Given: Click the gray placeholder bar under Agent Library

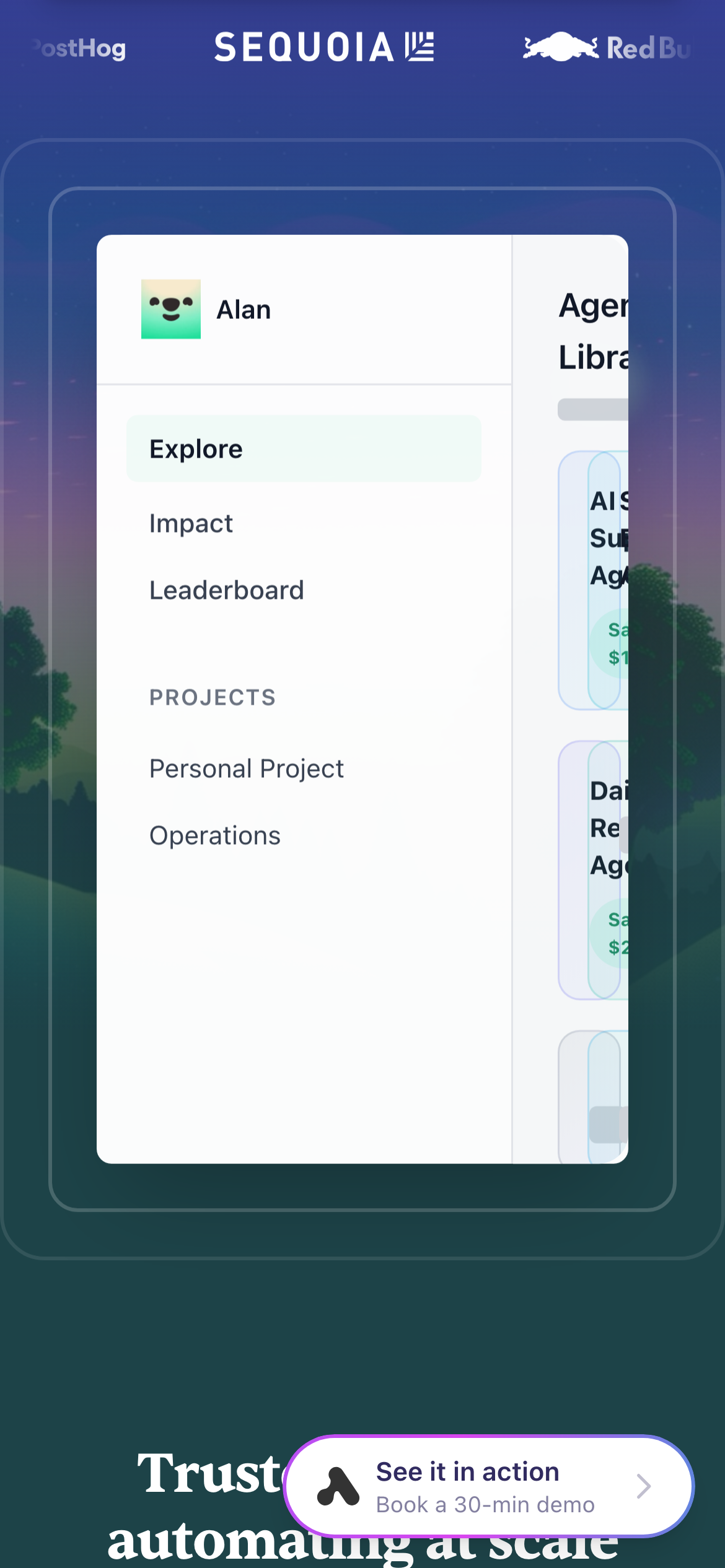Looking at the screenshot, I should click(593, 409).
